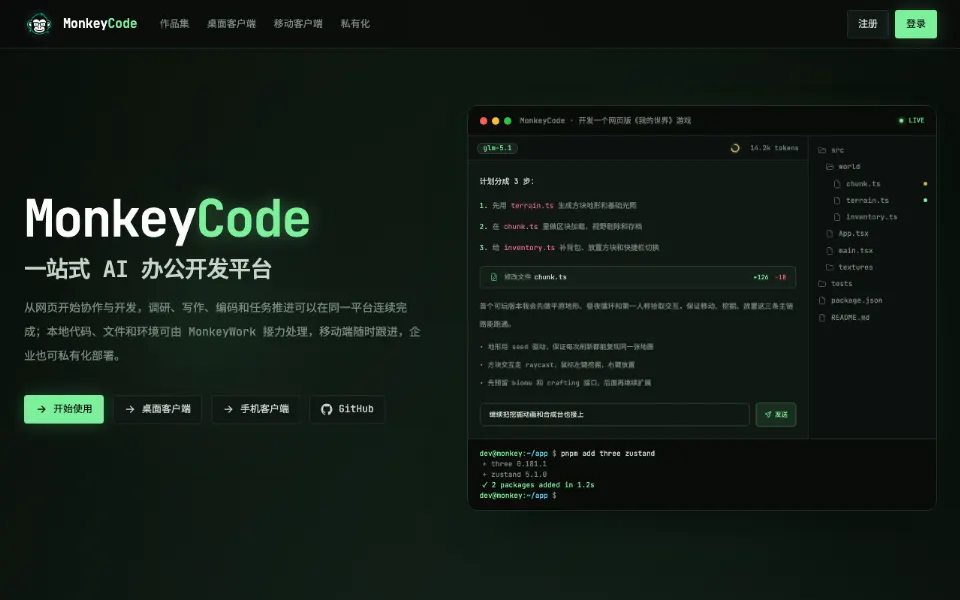The image size is (960, 600).
Task: Go to 移动客户端 in the top navigation
Action: 298,24
